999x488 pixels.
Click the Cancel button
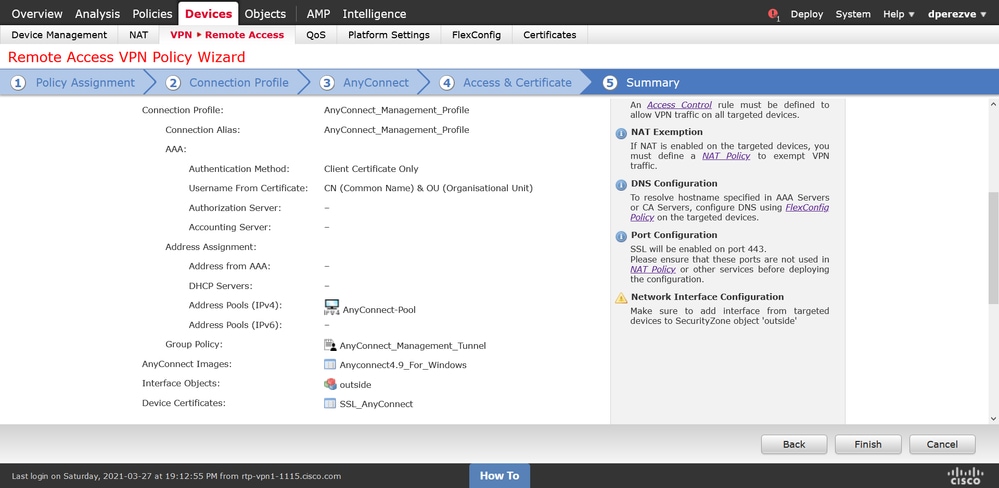pos(942,444)
